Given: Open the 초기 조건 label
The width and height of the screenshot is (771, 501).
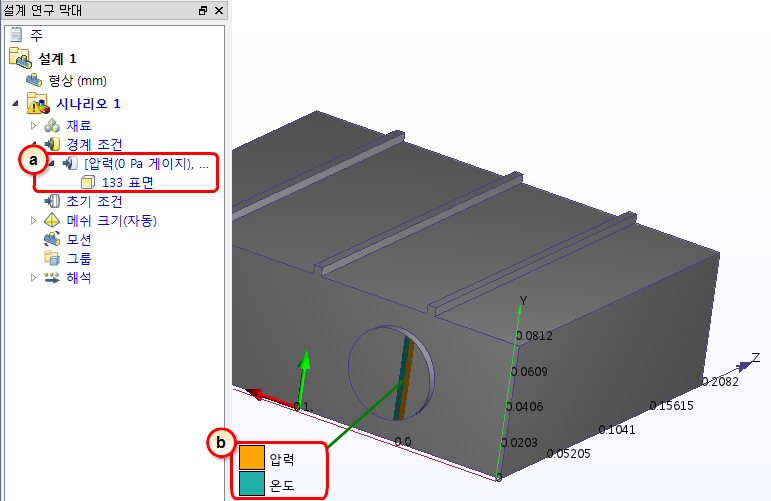Looking at the screenshot, I should pyautogui.click(x=94, y=201).
